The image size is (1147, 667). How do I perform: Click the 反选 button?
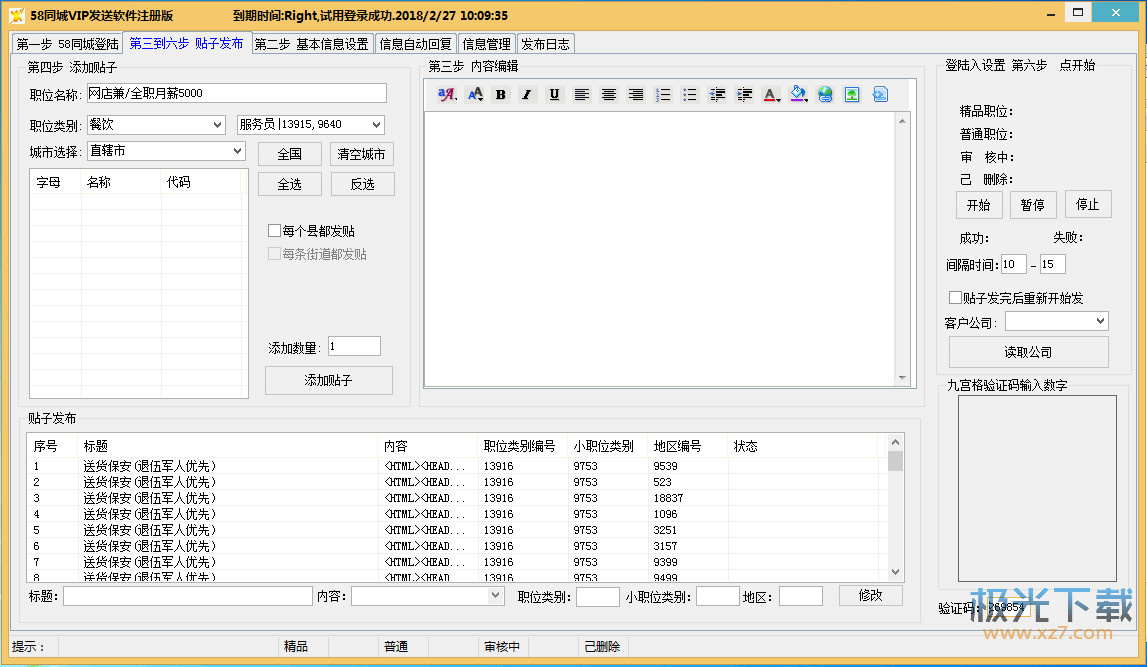coord(363,184)
